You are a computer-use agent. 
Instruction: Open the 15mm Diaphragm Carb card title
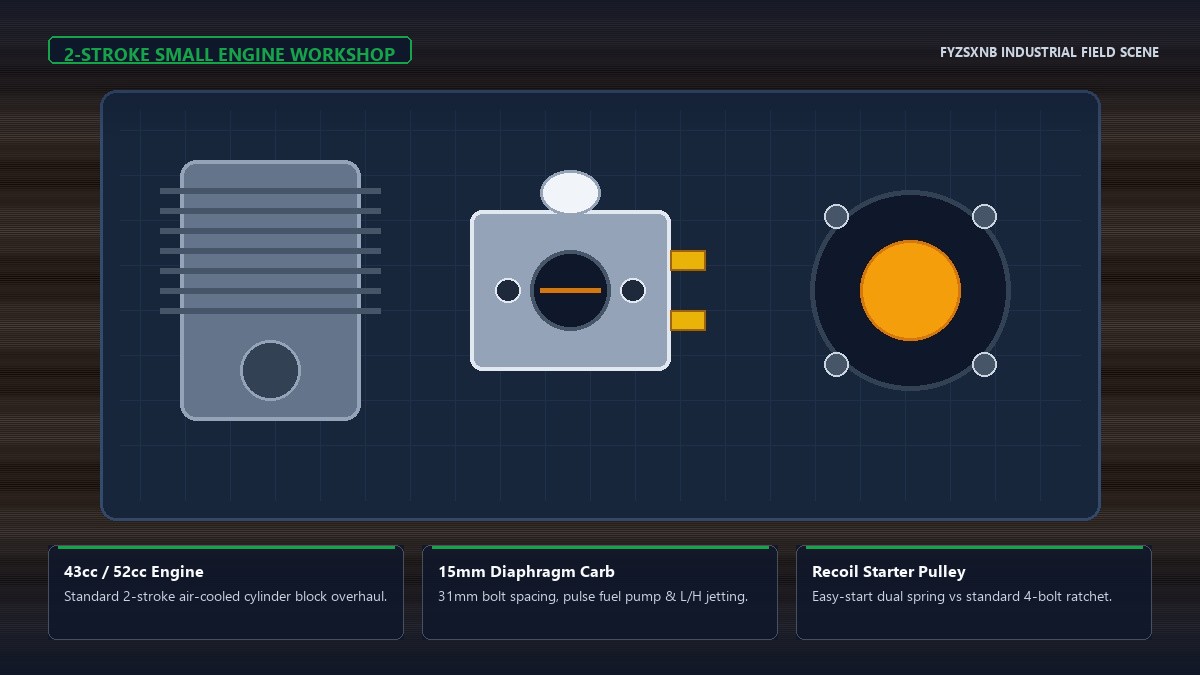pos(526,572)
